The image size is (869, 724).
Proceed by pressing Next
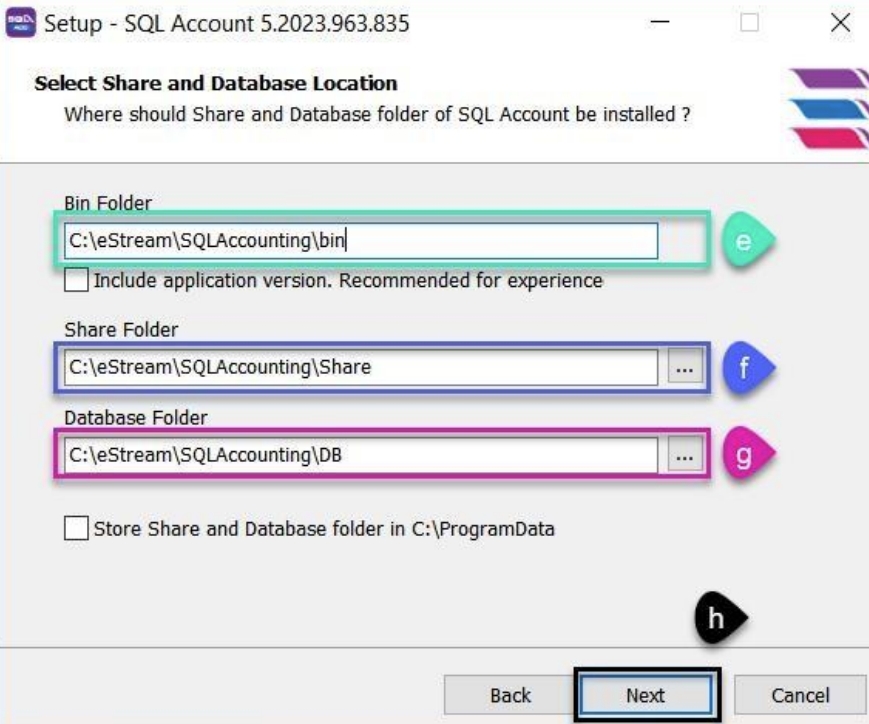point(645,695)
